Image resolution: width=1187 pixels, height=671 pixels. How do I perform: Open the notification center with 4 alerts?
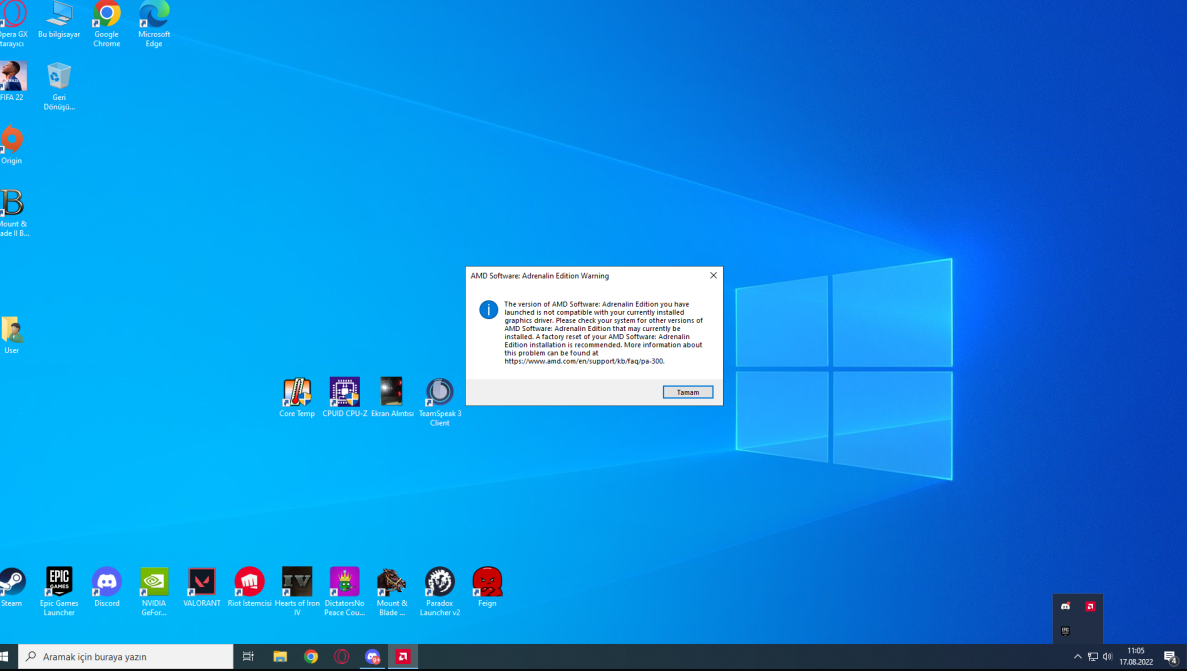click(1170, 657)
